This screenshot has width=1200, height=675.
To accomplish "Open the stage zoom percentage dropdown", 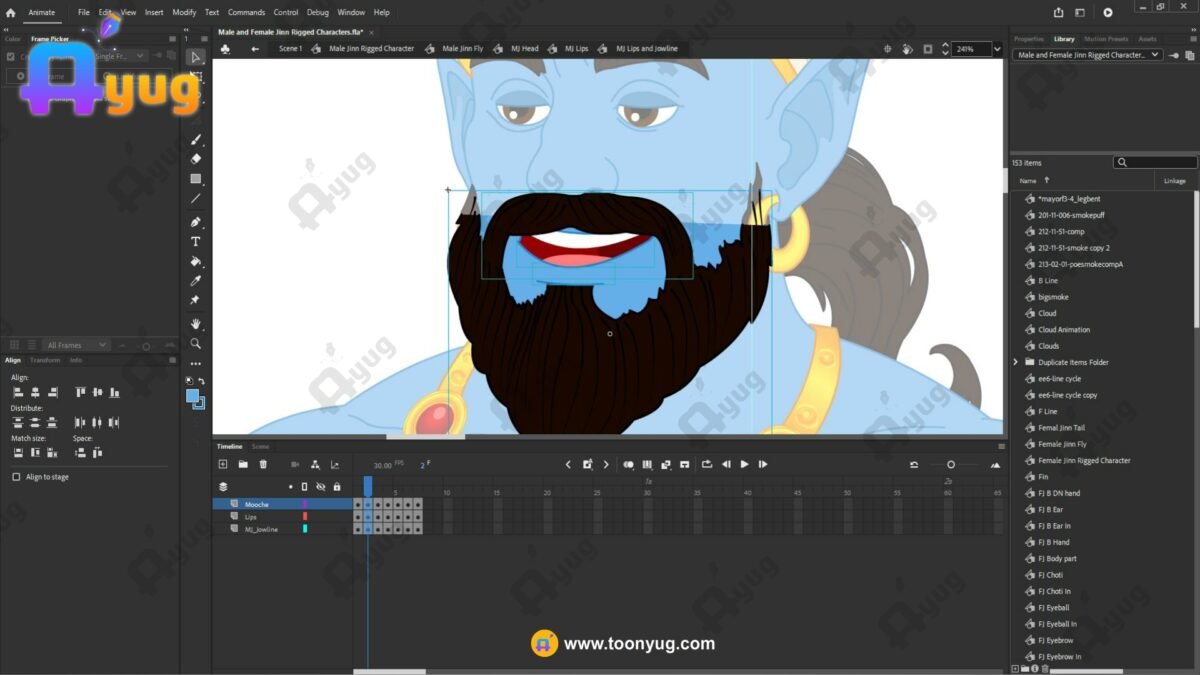I will pos(996,49).
